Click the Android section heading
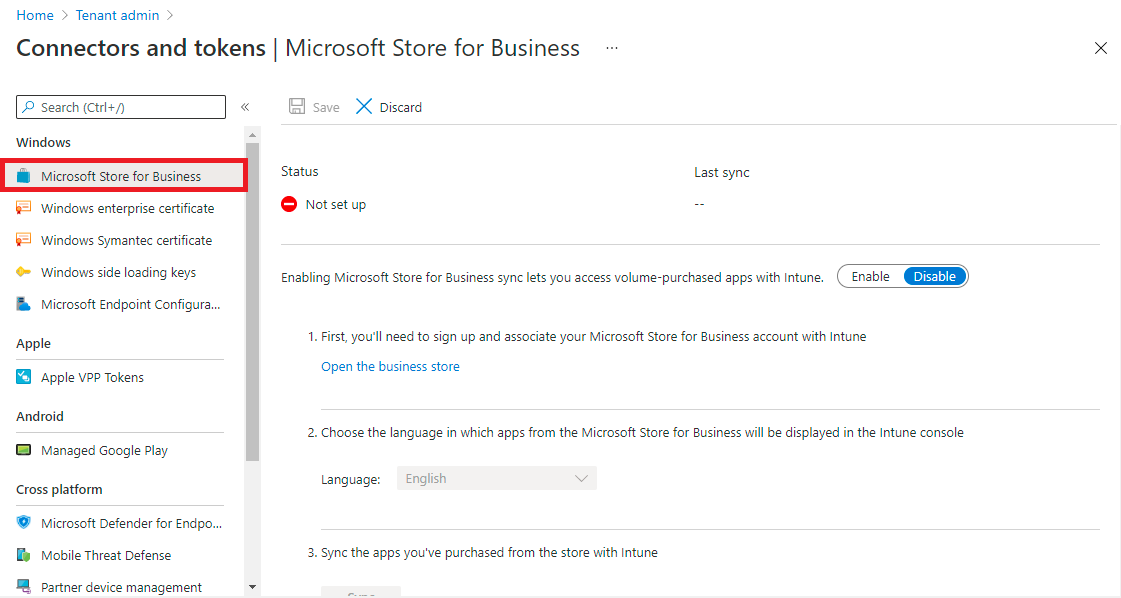 pos(40,416)
